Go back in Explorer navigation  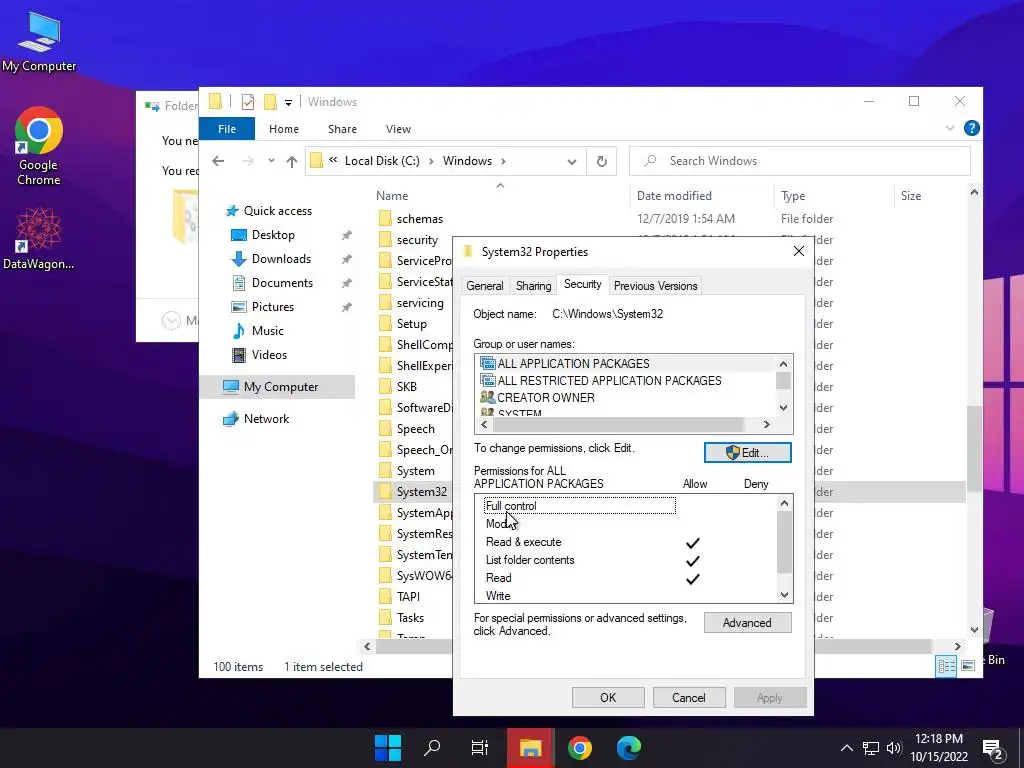[218, 161]
